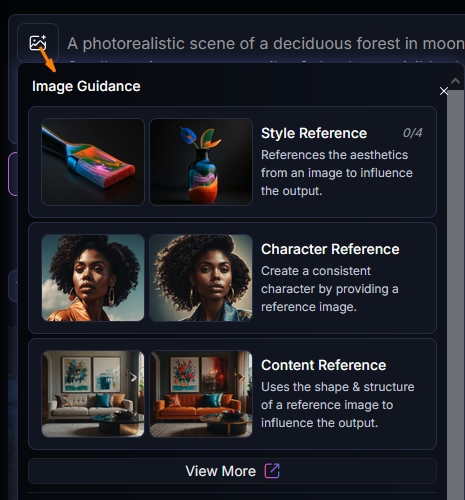
Task: Open View More image guidance options
Action: 232,471
